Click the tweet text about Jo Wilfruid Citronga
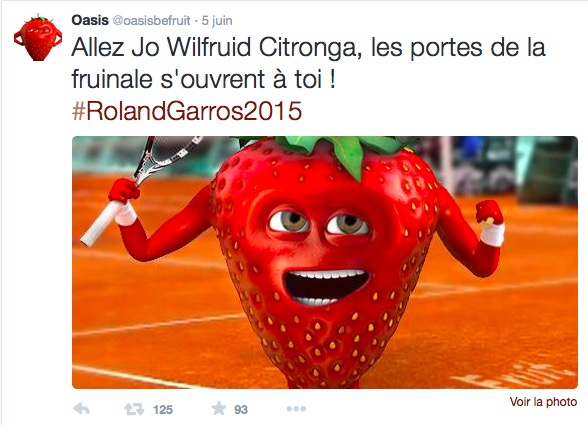This screenshot has height=425, width=588. pyautogui.click(x=308, y=63)
